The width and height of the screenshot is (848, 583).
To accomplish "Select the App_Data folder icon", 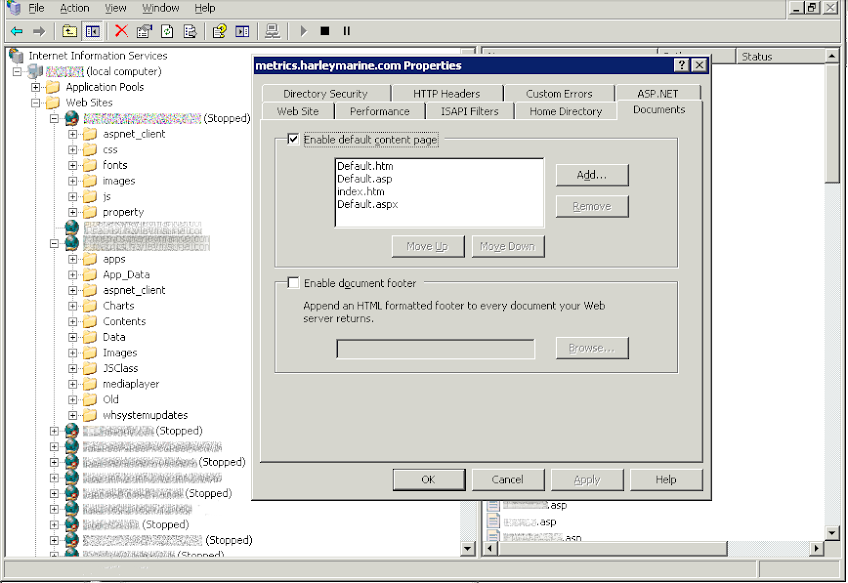I will (x=90, y=275).
